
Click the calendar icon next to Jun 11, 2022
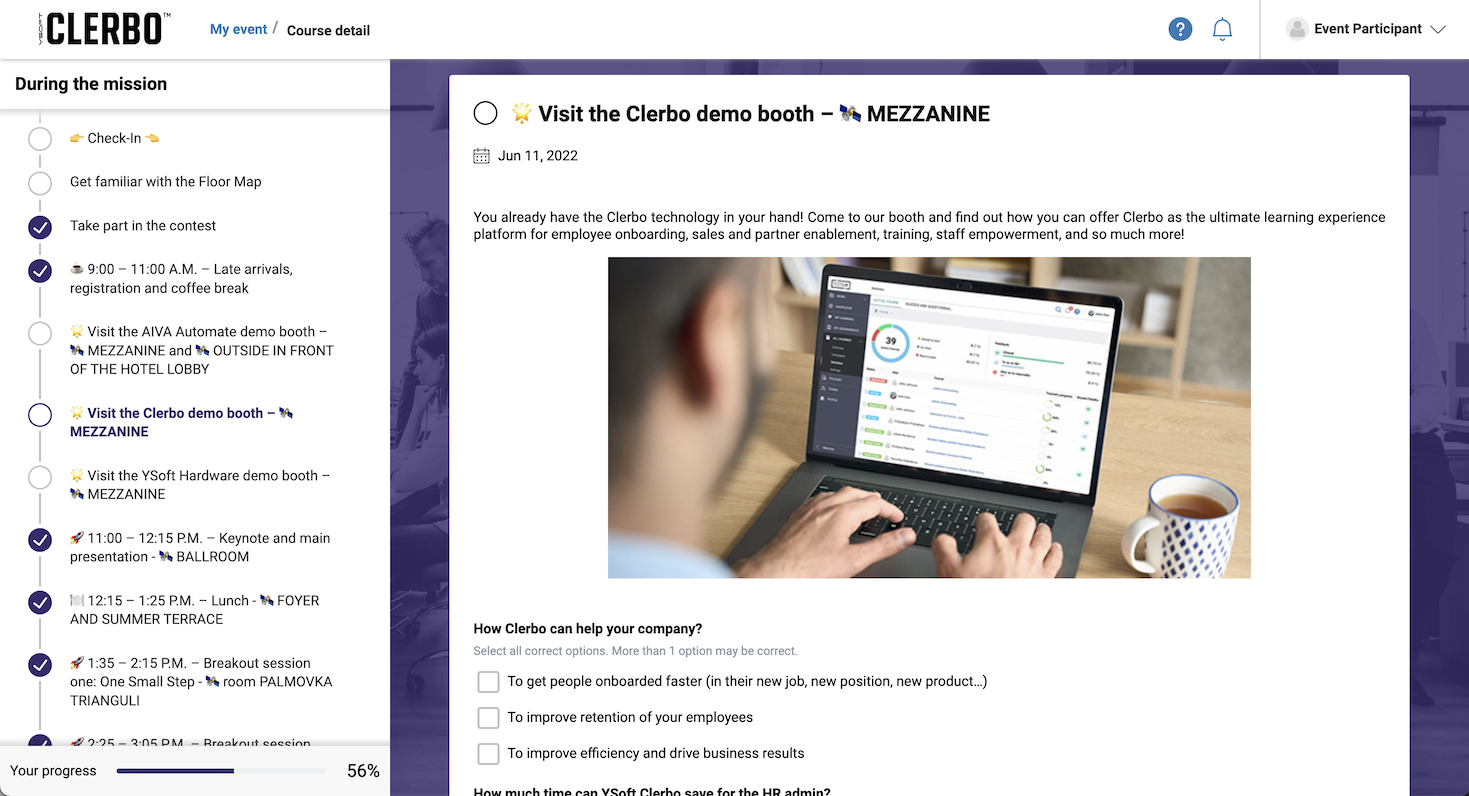click(x=481, y=155)
